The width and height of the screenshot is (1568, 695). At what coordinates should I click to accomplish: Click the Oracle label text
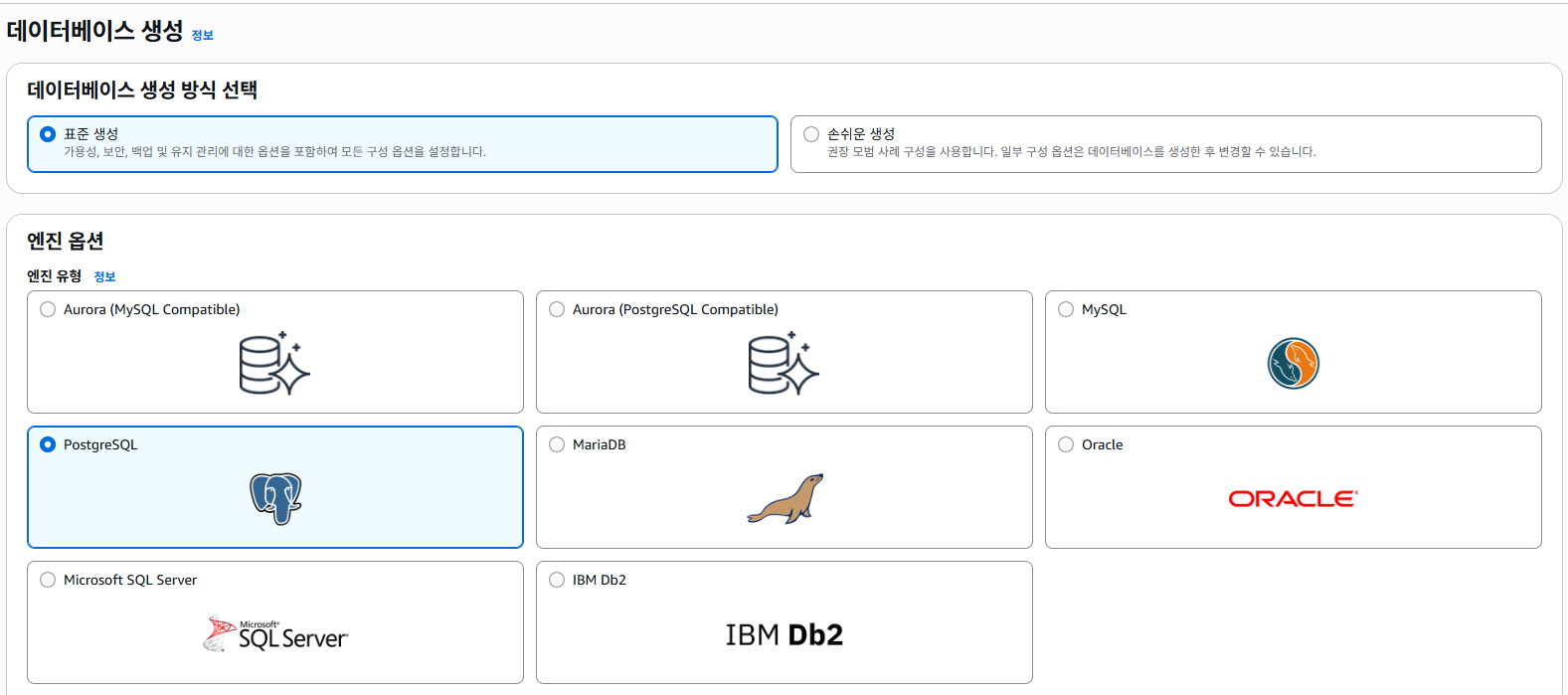1102,444
